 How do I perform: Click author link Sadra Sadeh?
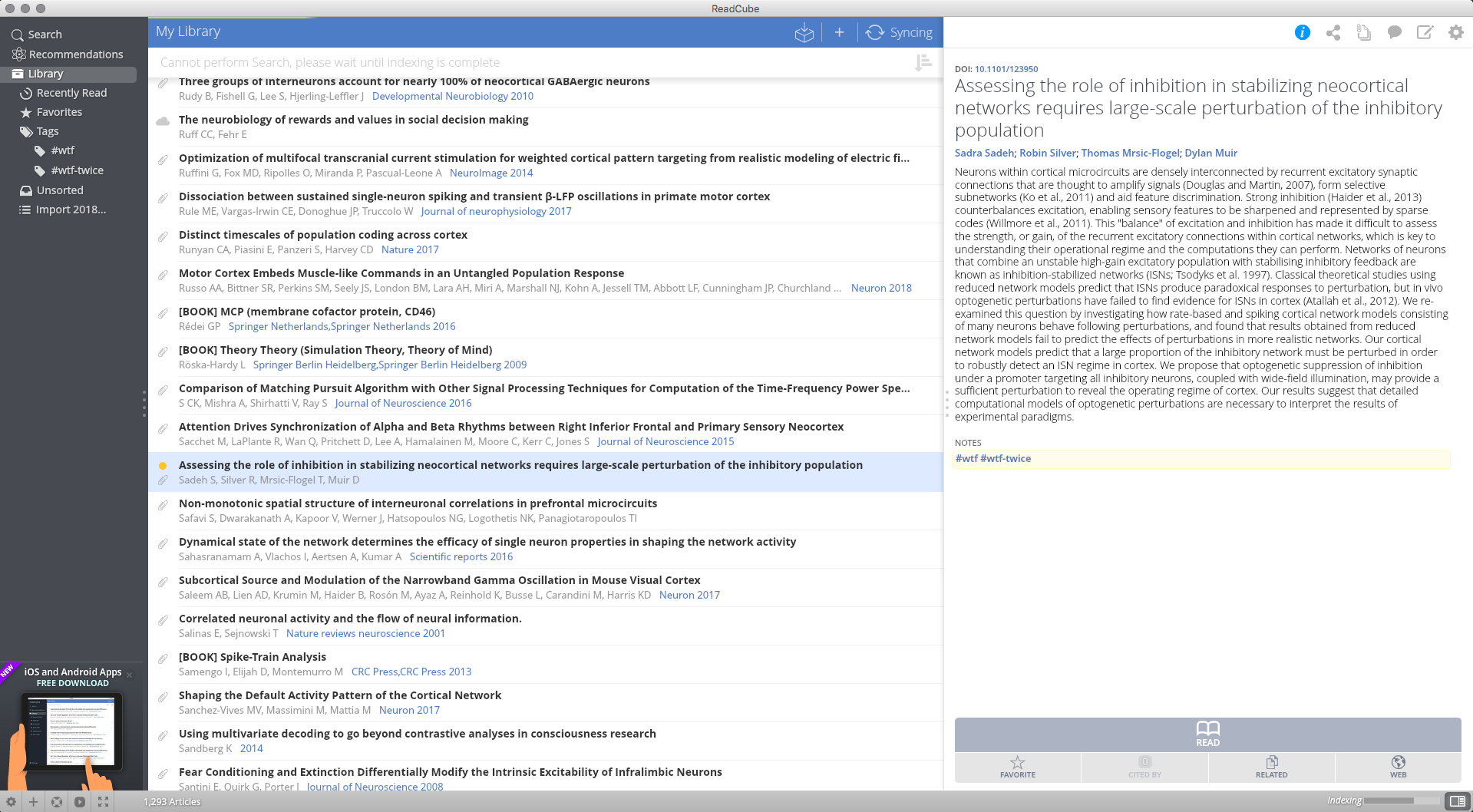984,153
